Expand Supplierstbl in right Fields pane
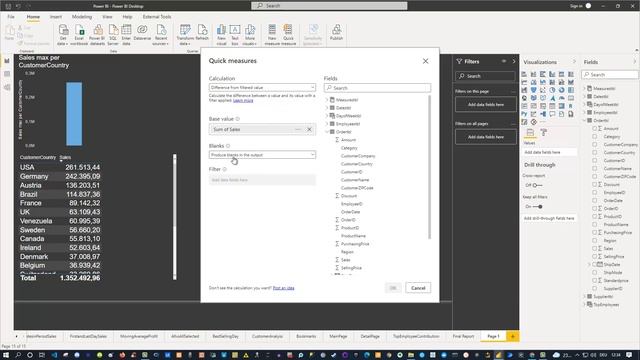Screen dimensions: 640x360 [x=584, y=296]
